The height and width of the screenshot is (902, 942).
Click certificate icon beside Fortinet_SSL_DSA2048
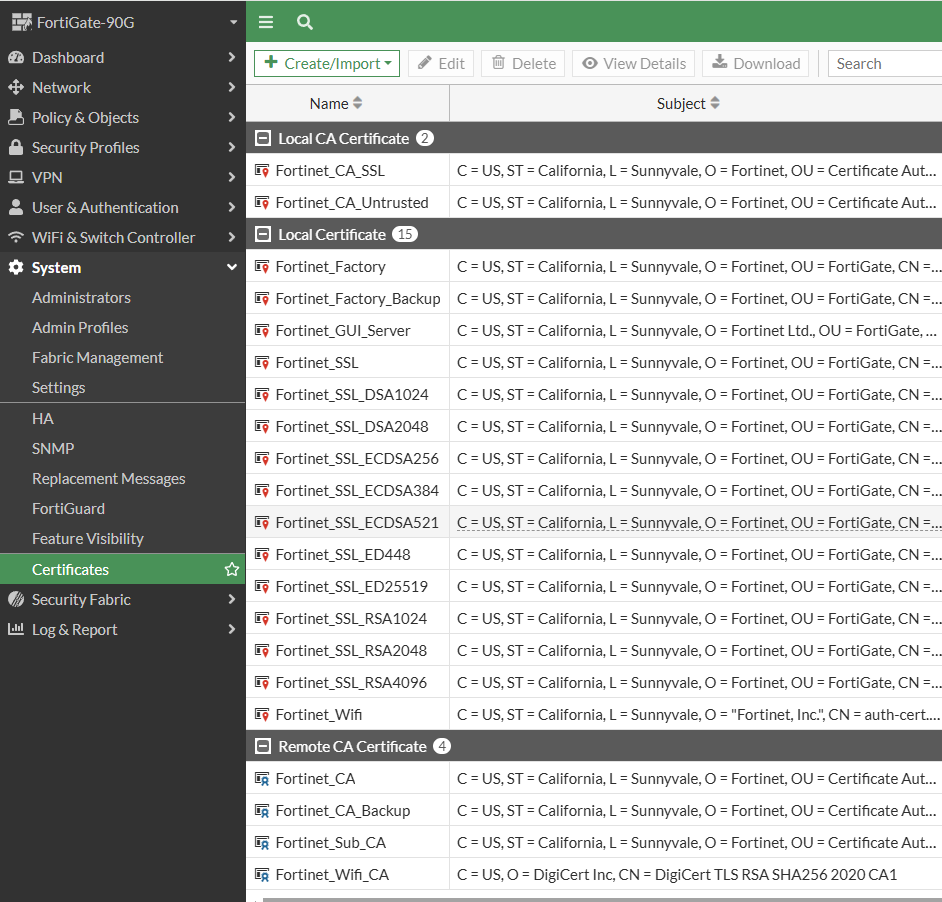(262, 427)
